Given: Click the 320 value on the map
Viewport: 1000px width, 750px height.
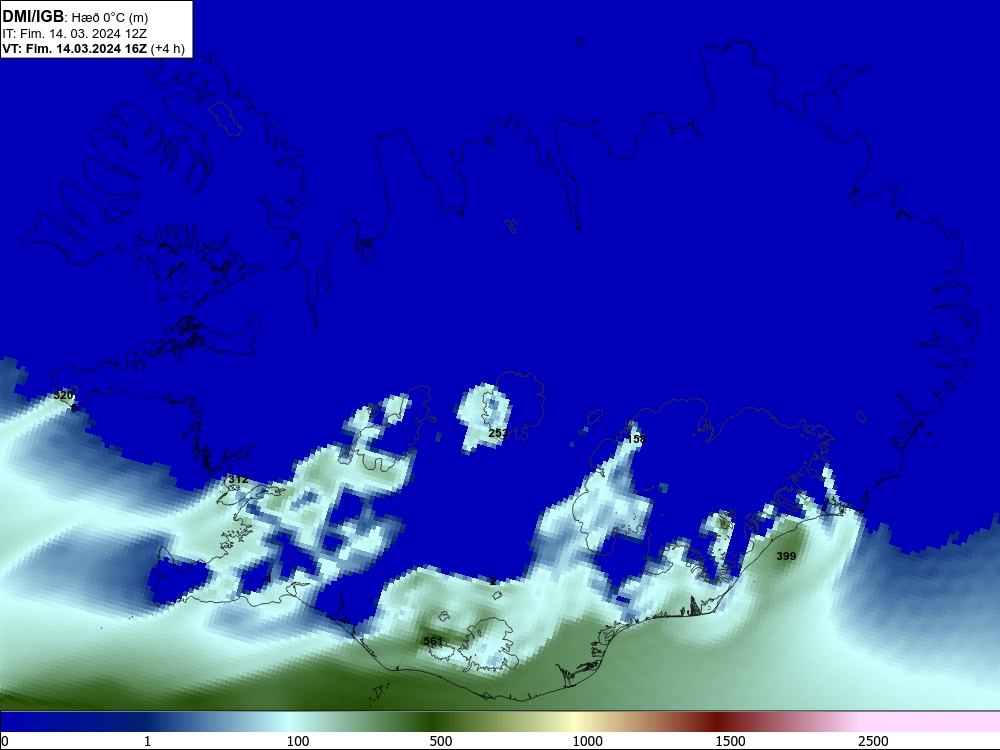Looking at the screenshot, I should pos(63,395).
